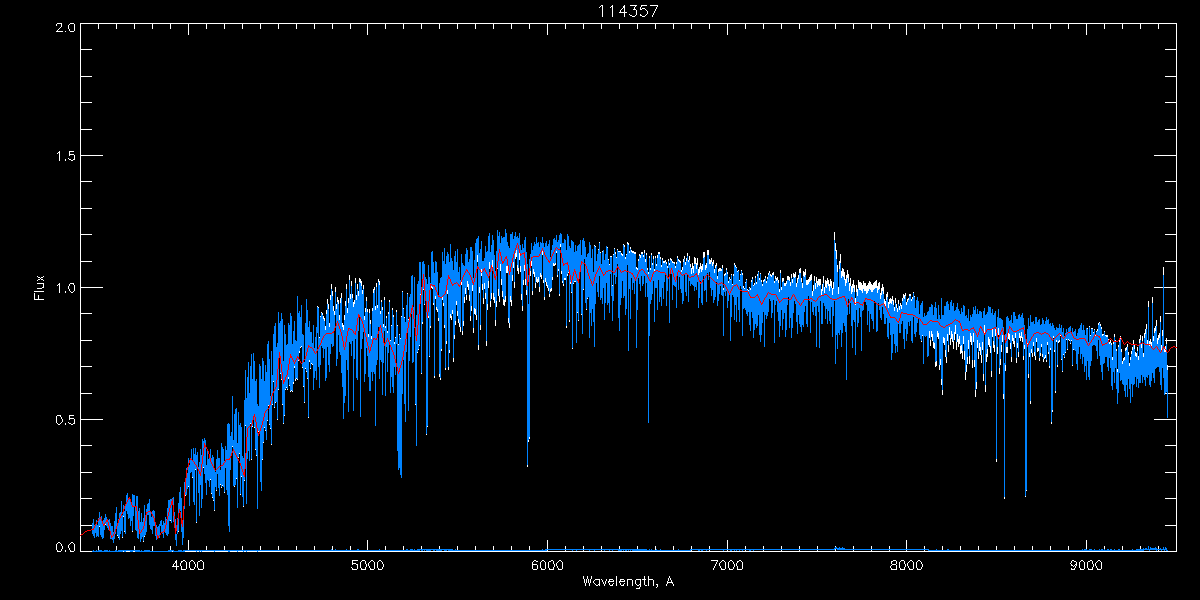The width and height of the screenshot is (1200, 600).
Task: Click the Flux y-axis label
Action: click(39, 288)
